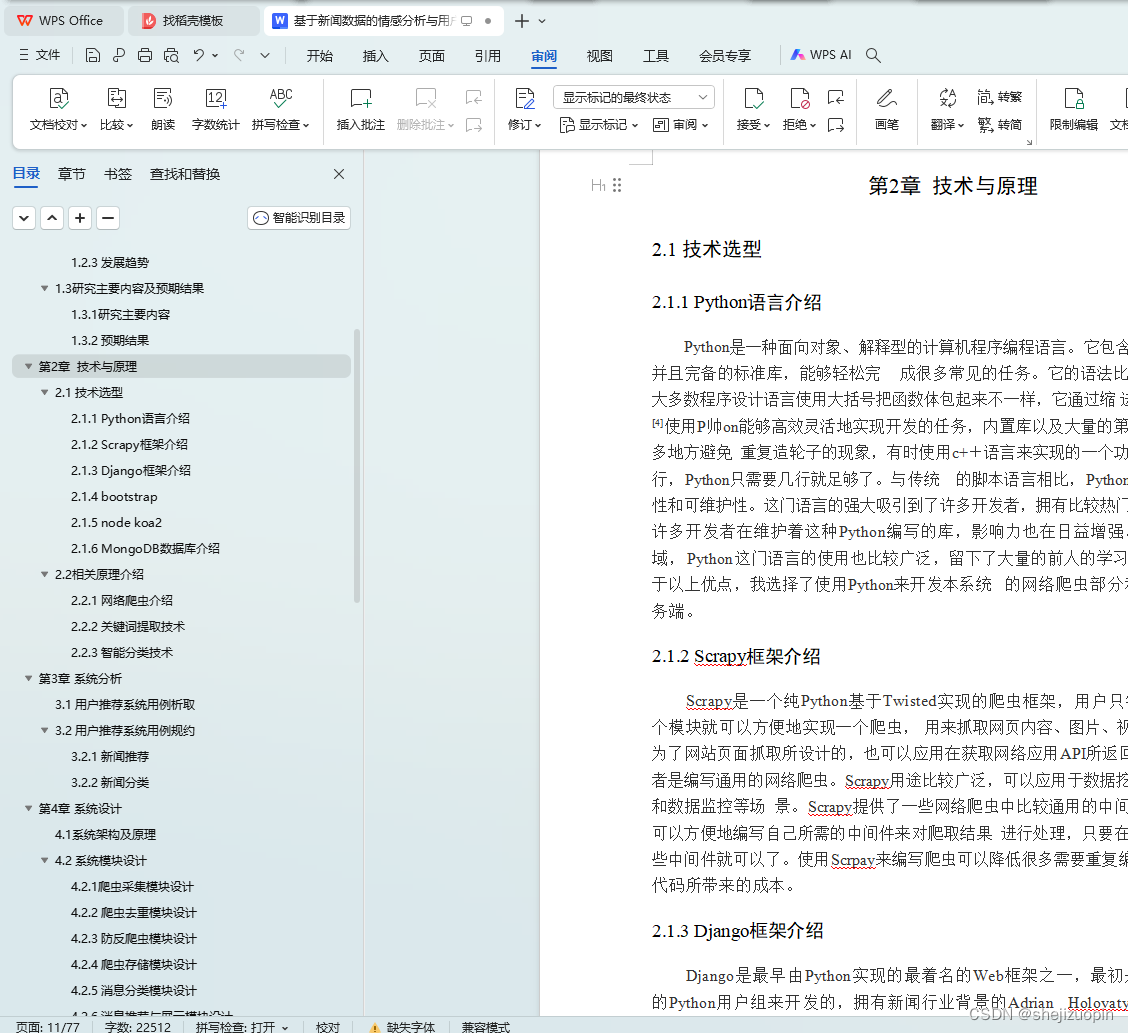
Task: Collapse the 2.1 技术选型 tree node
Action: tap(45, 392)
